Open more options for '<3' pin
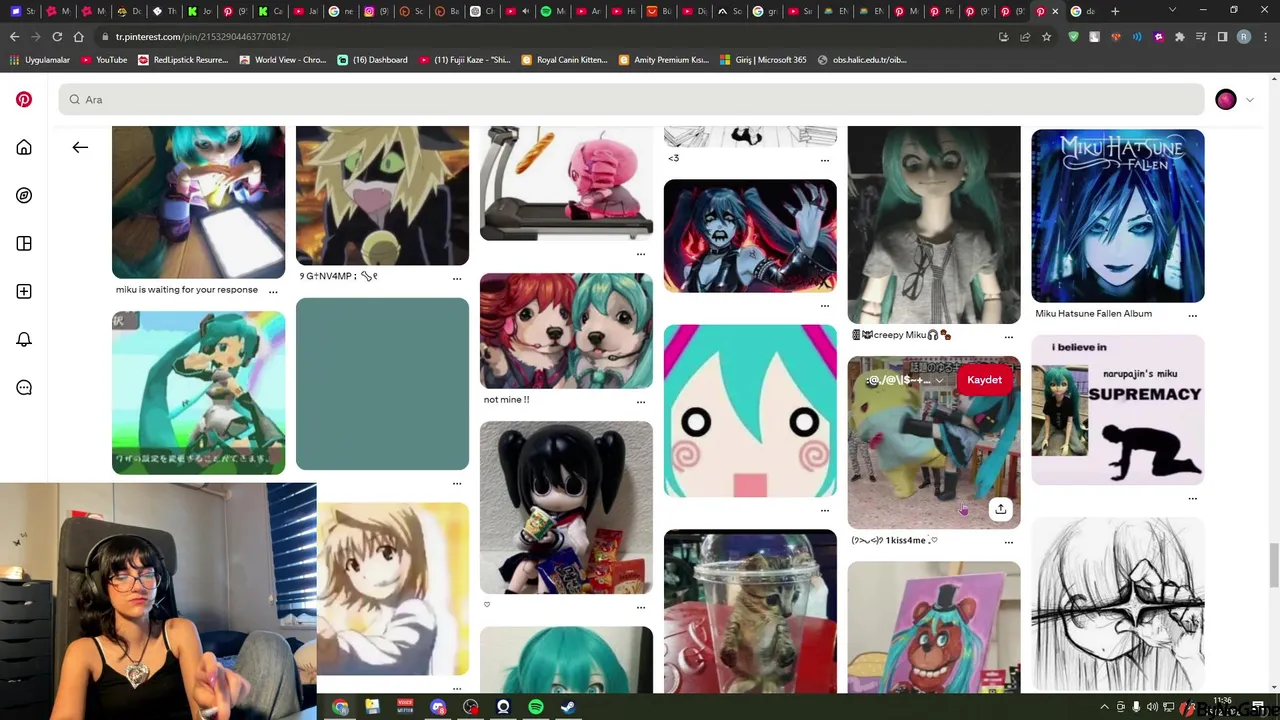The width and height of the screenshot is (1280, 720). pos(825,159)
